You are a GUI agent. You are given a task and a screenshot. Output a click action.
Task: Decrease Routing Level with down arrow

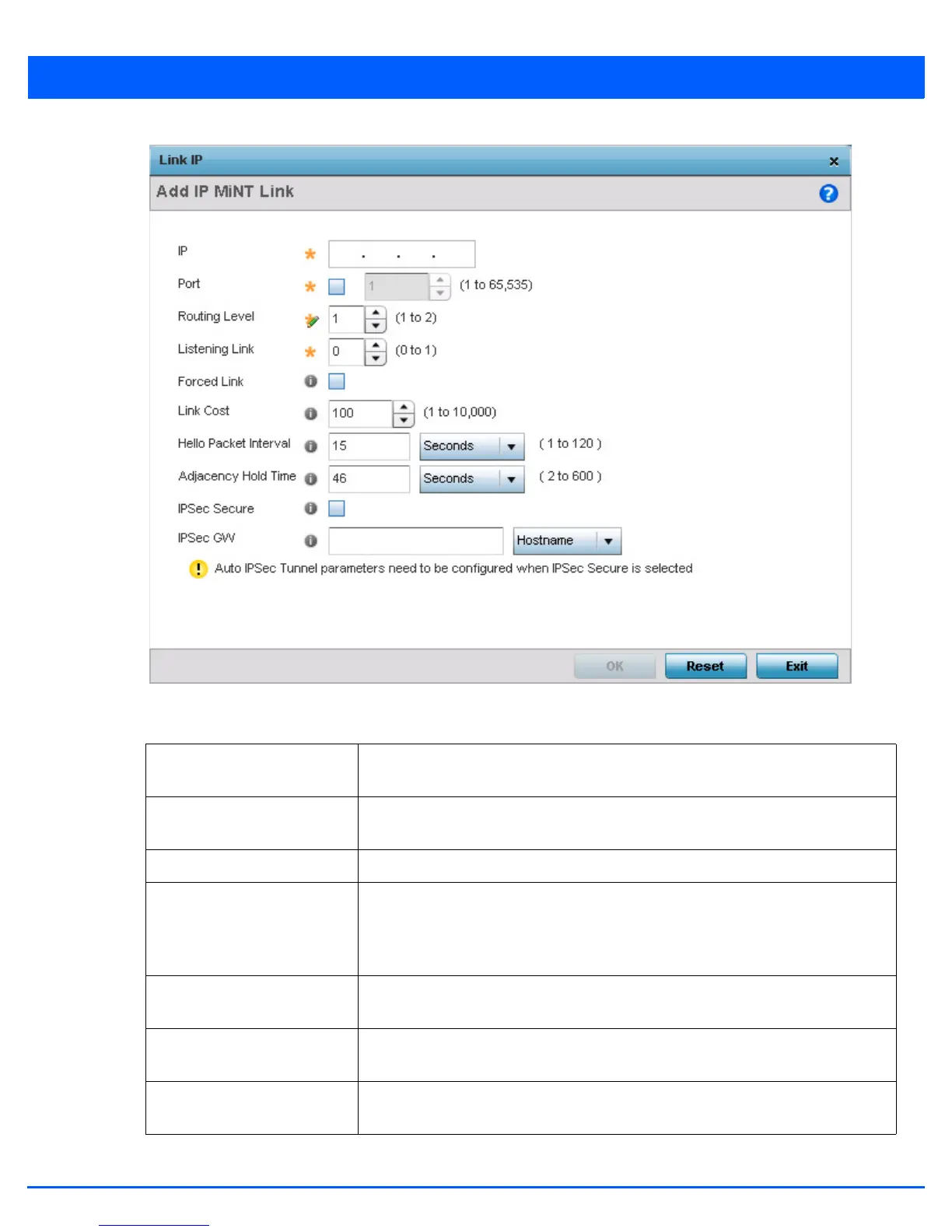coord(376,326)
